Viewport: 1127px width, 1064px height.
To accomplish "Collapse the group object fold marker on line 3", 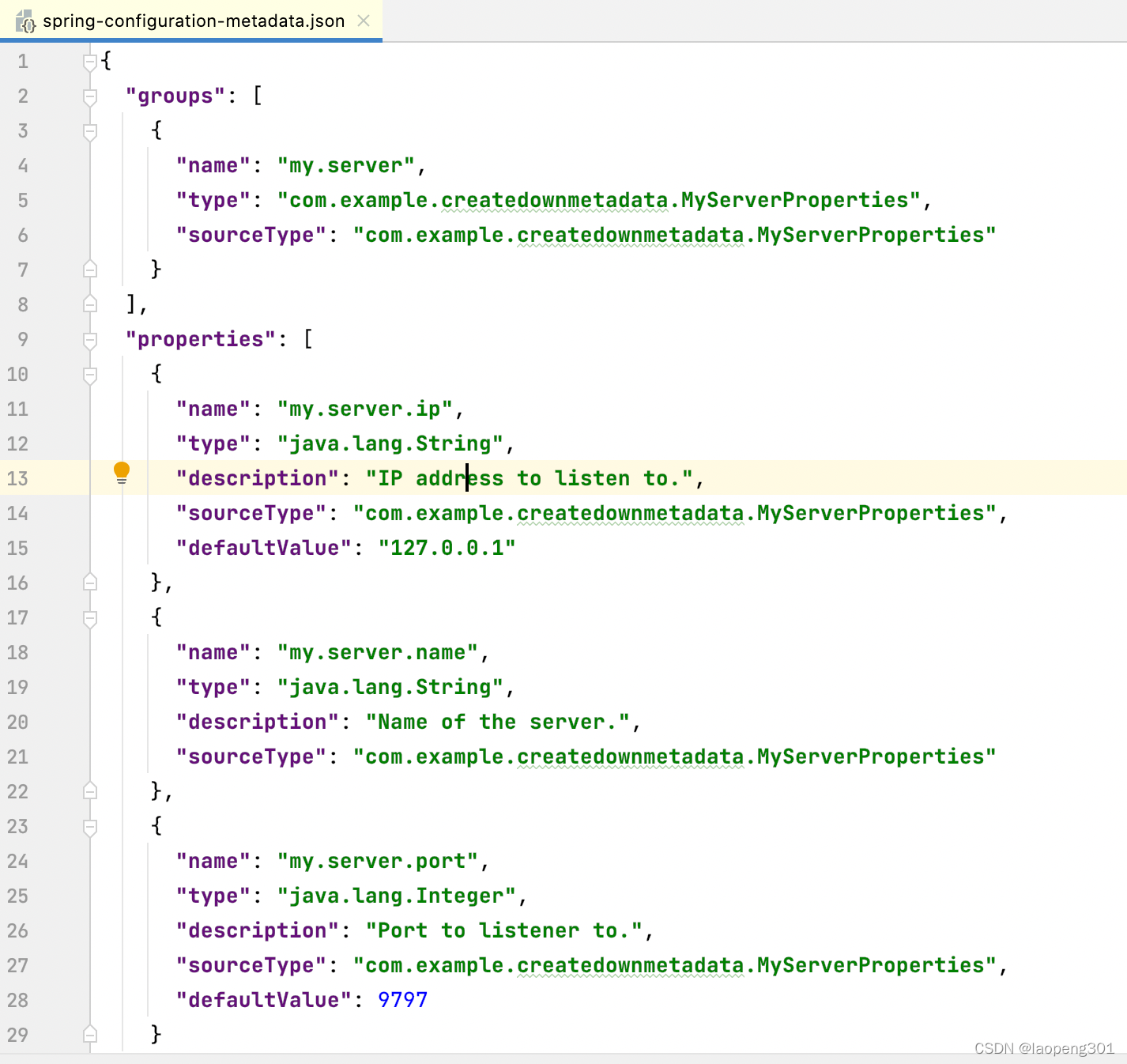I will (90, 131).
